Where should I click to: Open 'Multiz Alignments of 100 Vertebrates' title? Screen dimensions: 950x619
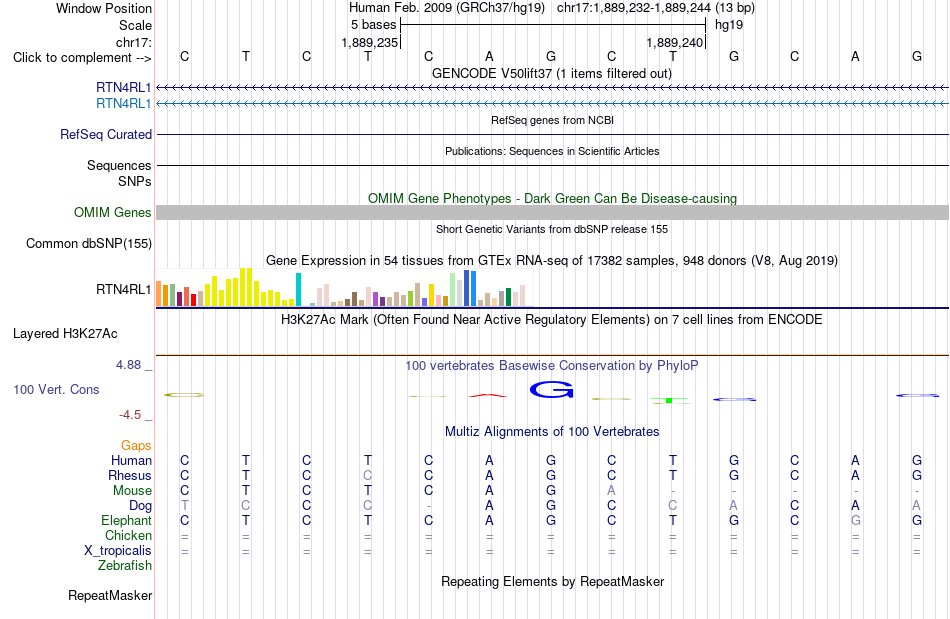[x=552, y=431]
